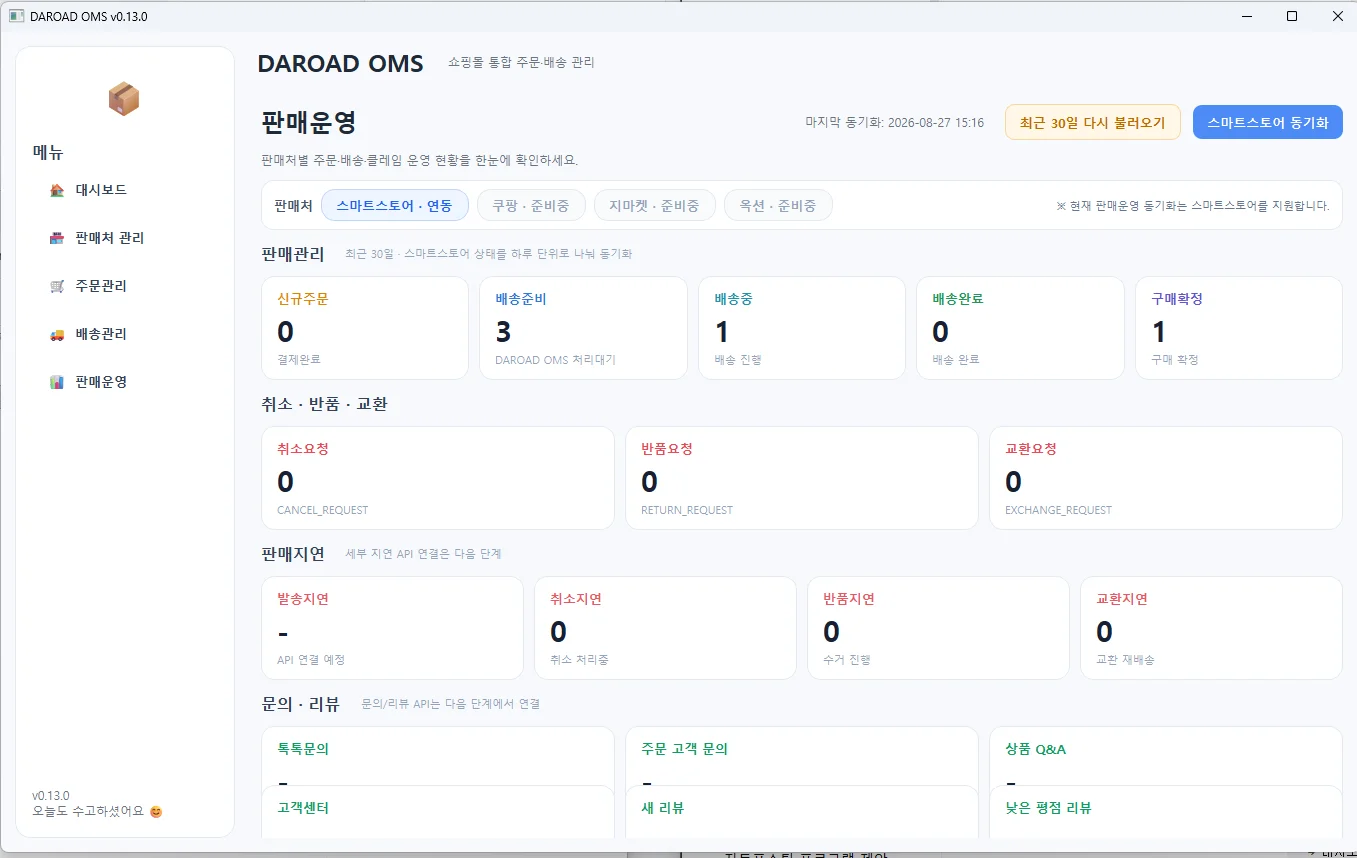
Task: Click the 문의 · 리뷰 section heading
Action: pos(300,704)
